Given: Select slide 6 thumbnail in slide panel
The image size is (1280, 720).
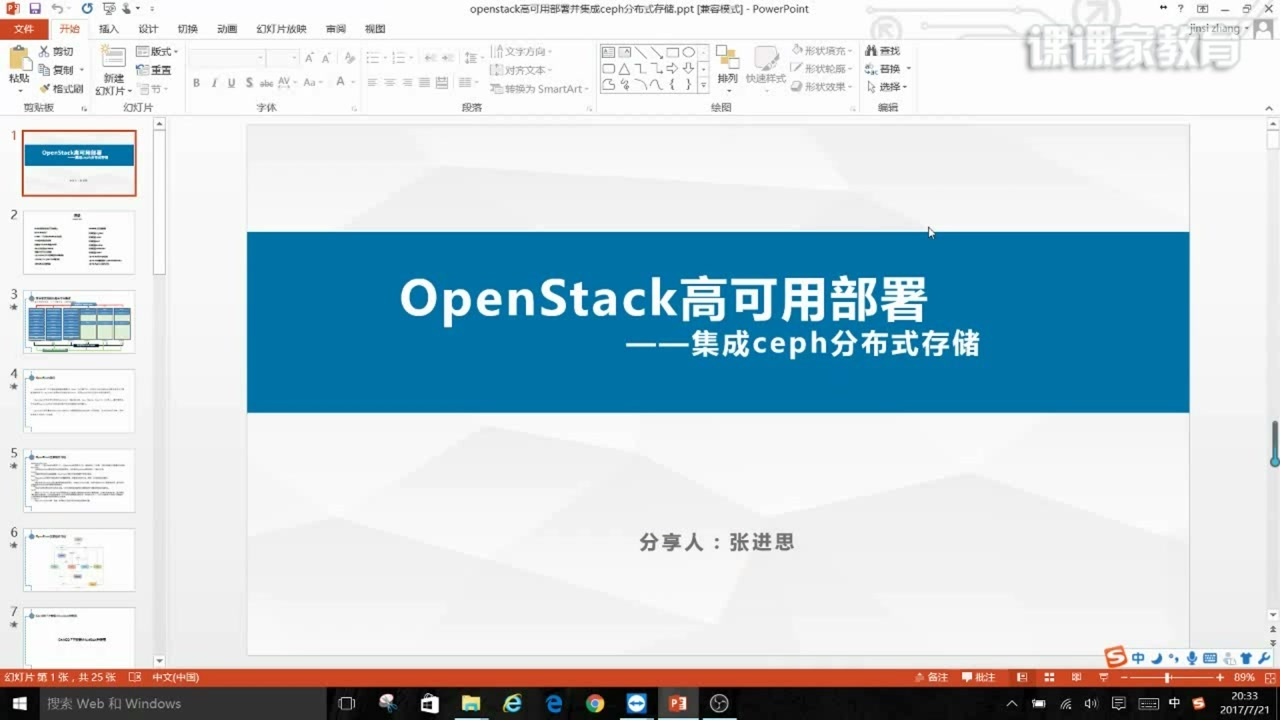Looking at the screenshot, I should pyautogui.click(x=79, y=560).
